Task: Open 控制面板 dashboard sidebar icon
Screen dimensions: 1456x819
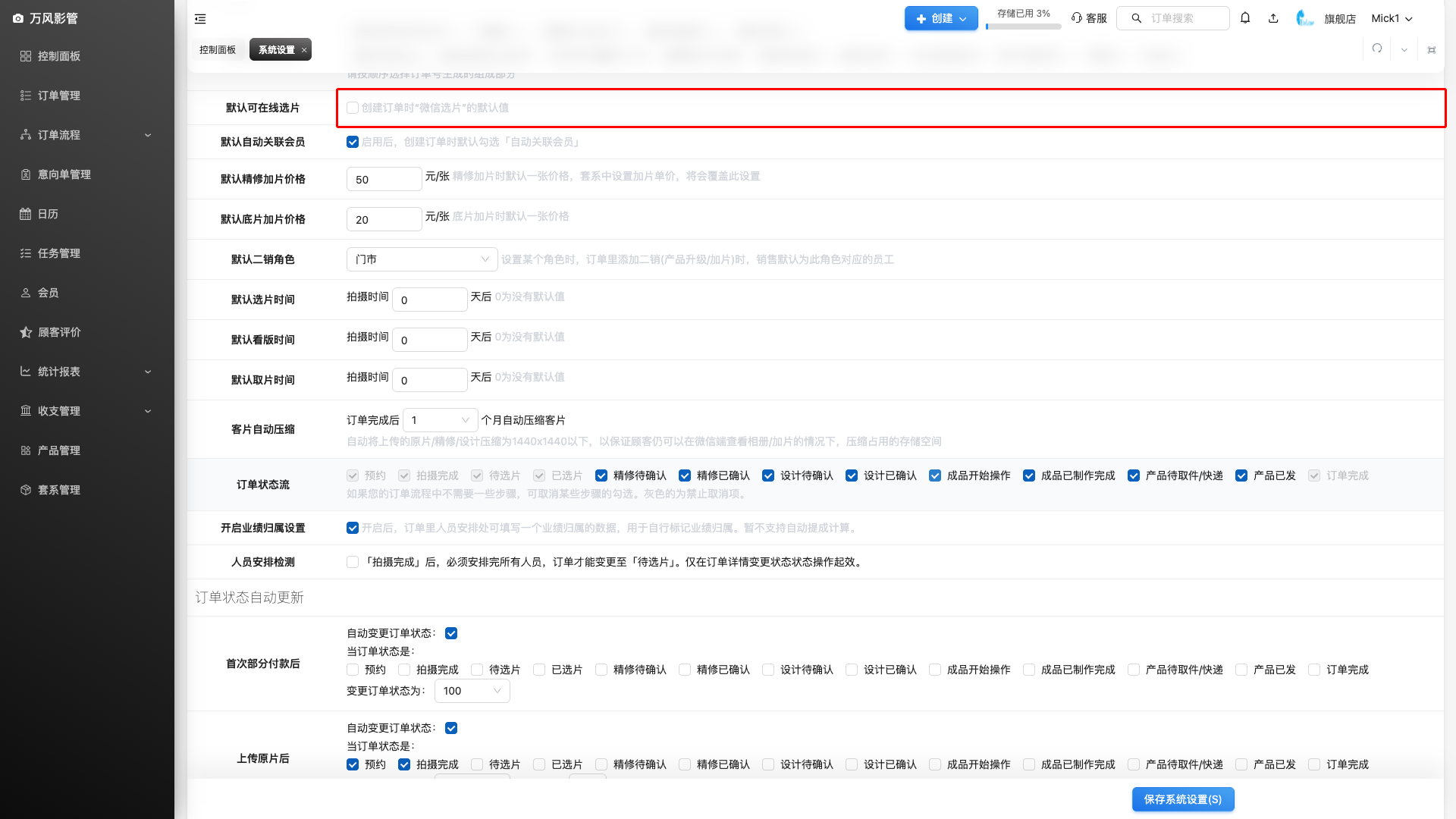Action: click(x=26, y=56)
